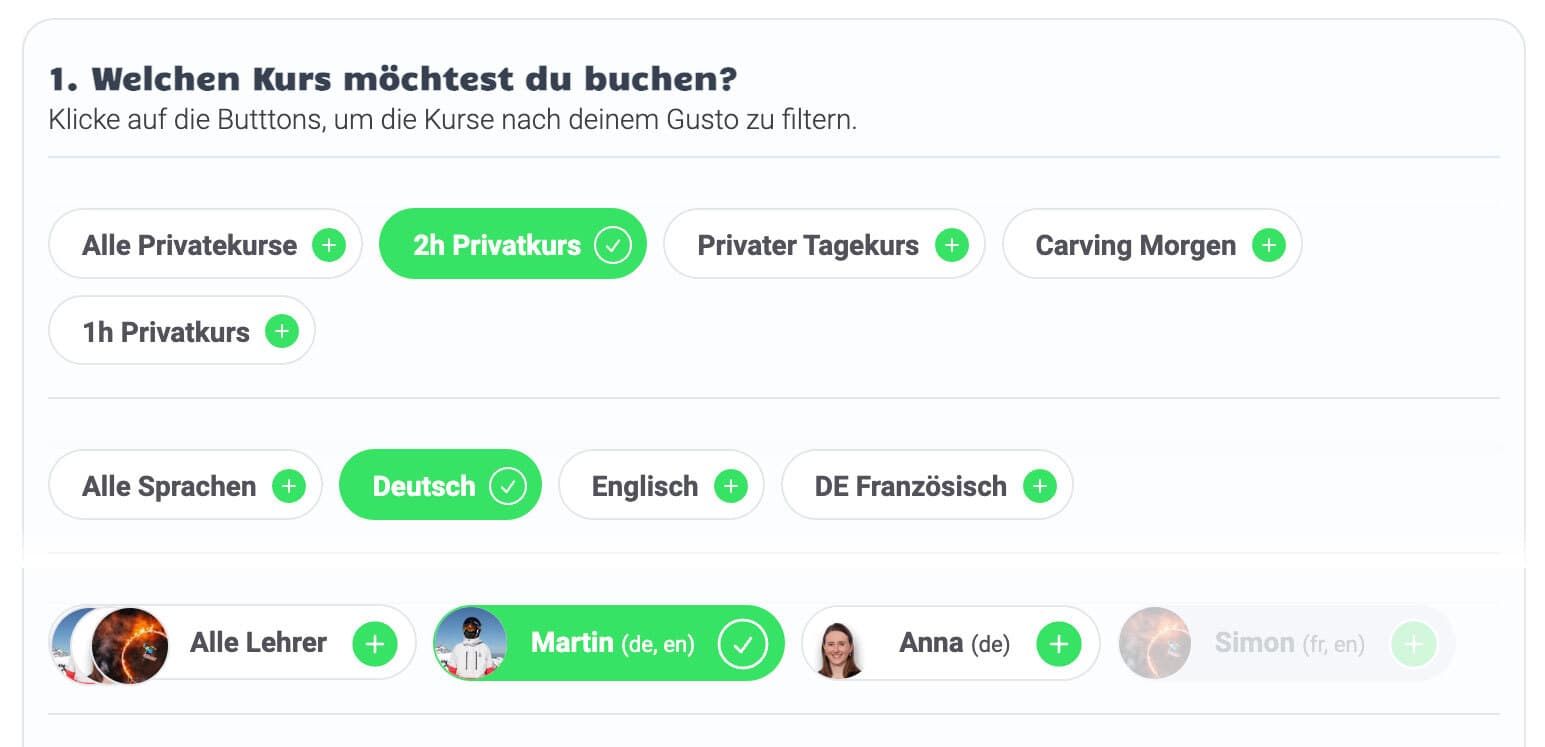Deselect the 2h Privatkurs filter
This screenshot has height=747, width=1545.
point(497,245)
